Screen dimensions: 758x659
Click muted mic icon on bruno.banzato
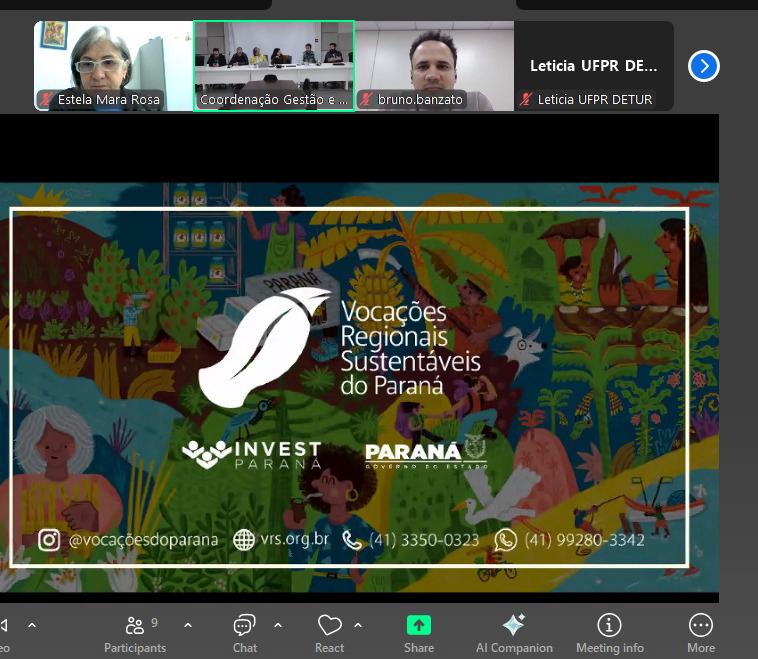click(x=366, y=99)
